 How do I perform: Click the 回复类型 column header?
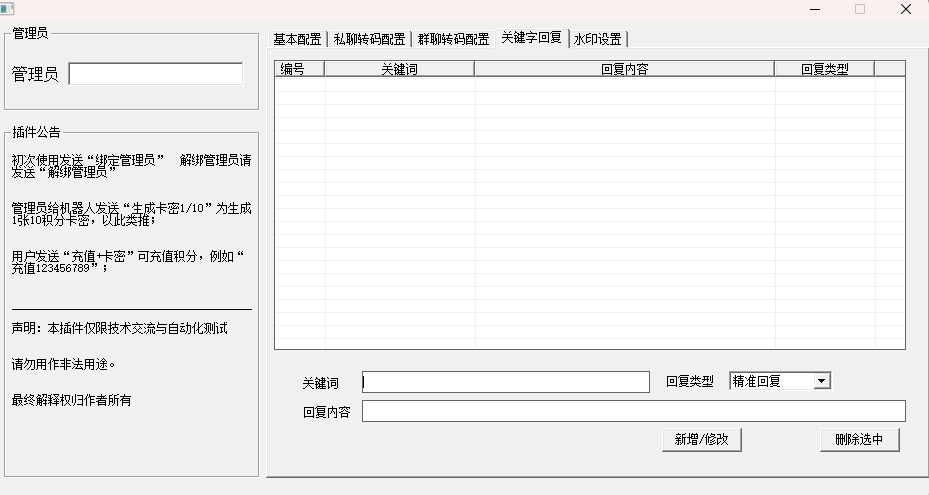(824, 69)
